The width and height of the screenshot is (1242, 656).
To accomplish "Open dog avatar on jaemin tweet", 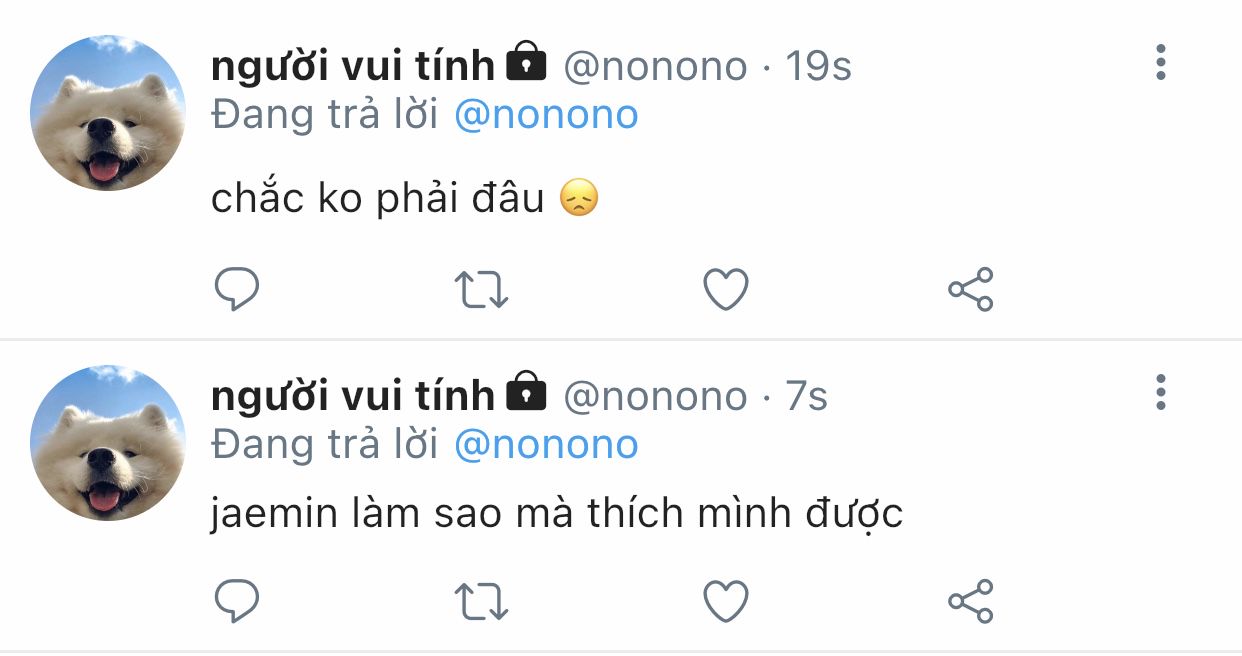I will [107, 443].
